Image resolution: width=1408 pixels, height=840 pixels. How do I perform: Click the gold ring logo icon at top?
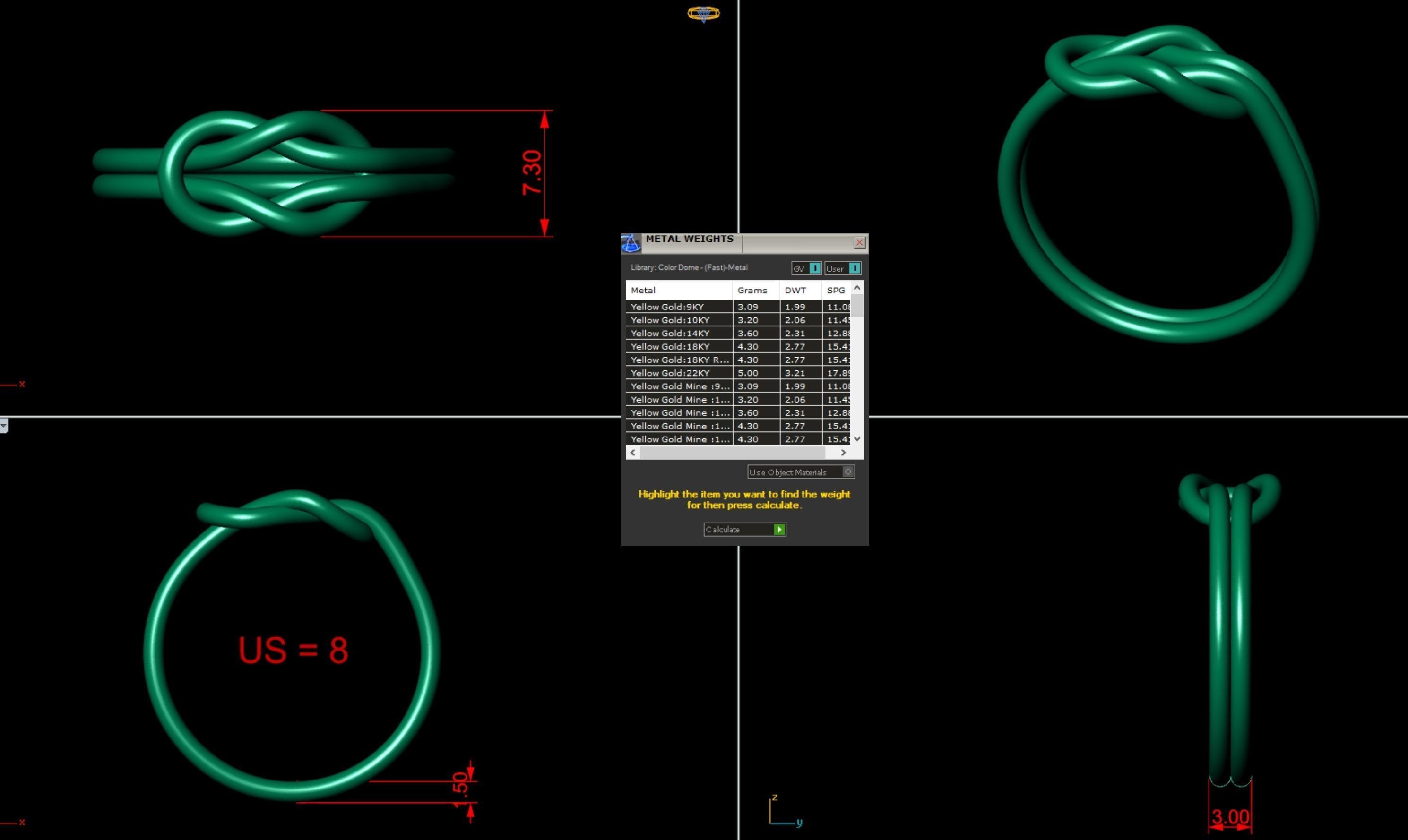coord(704,14)
